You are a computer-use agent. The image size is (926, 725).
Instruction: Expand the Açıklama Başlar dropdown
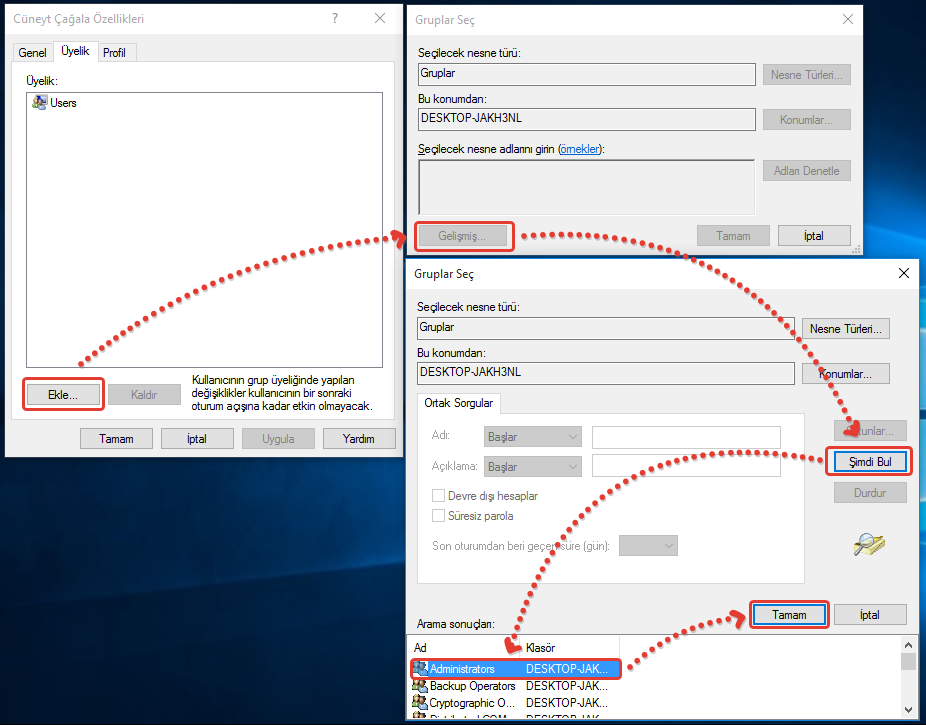(x=532, y=467)
